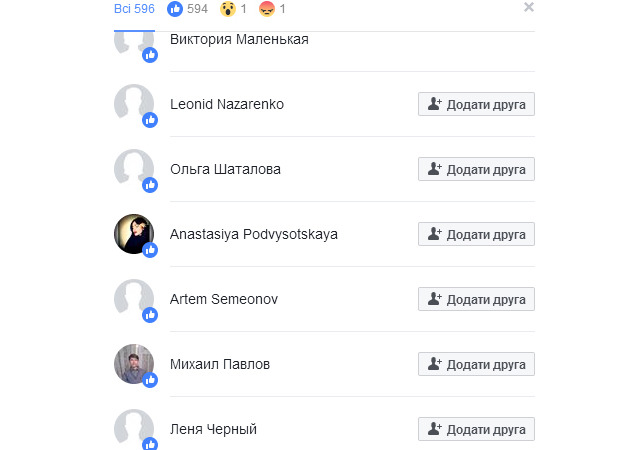Open Ольга Шаталова's profile link
The height and width of the screenshot is (450, 640).
[x=225, y=169]
